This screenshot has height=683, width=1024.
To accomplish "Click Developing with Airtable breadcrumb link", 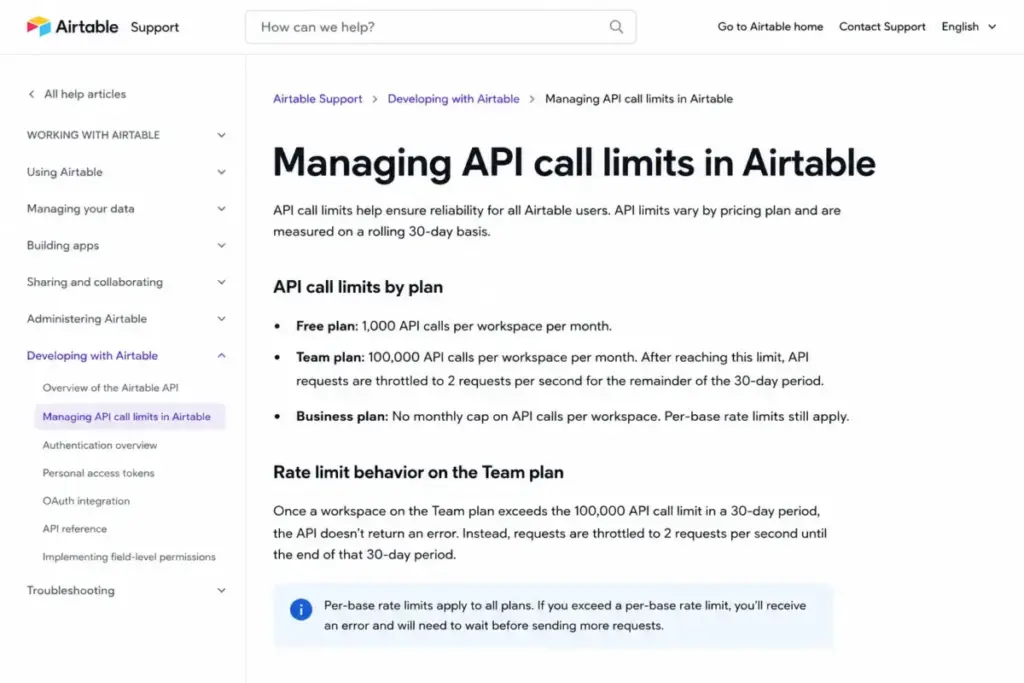I will (453, 99).
